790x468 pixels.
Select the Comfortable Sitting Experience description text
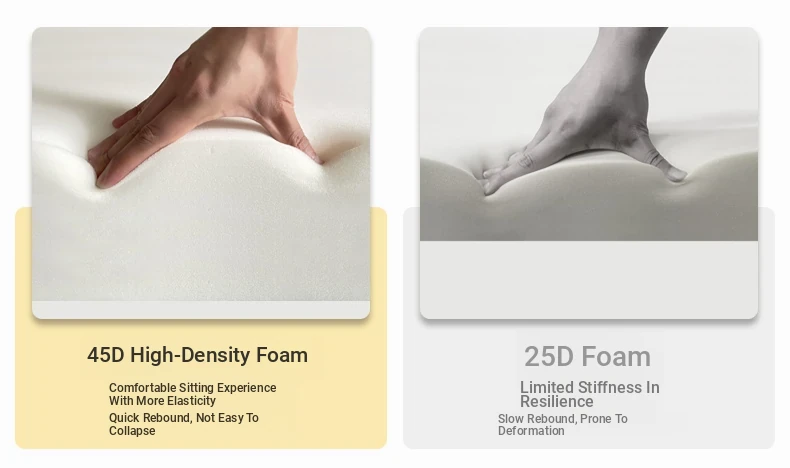point(192,394)
